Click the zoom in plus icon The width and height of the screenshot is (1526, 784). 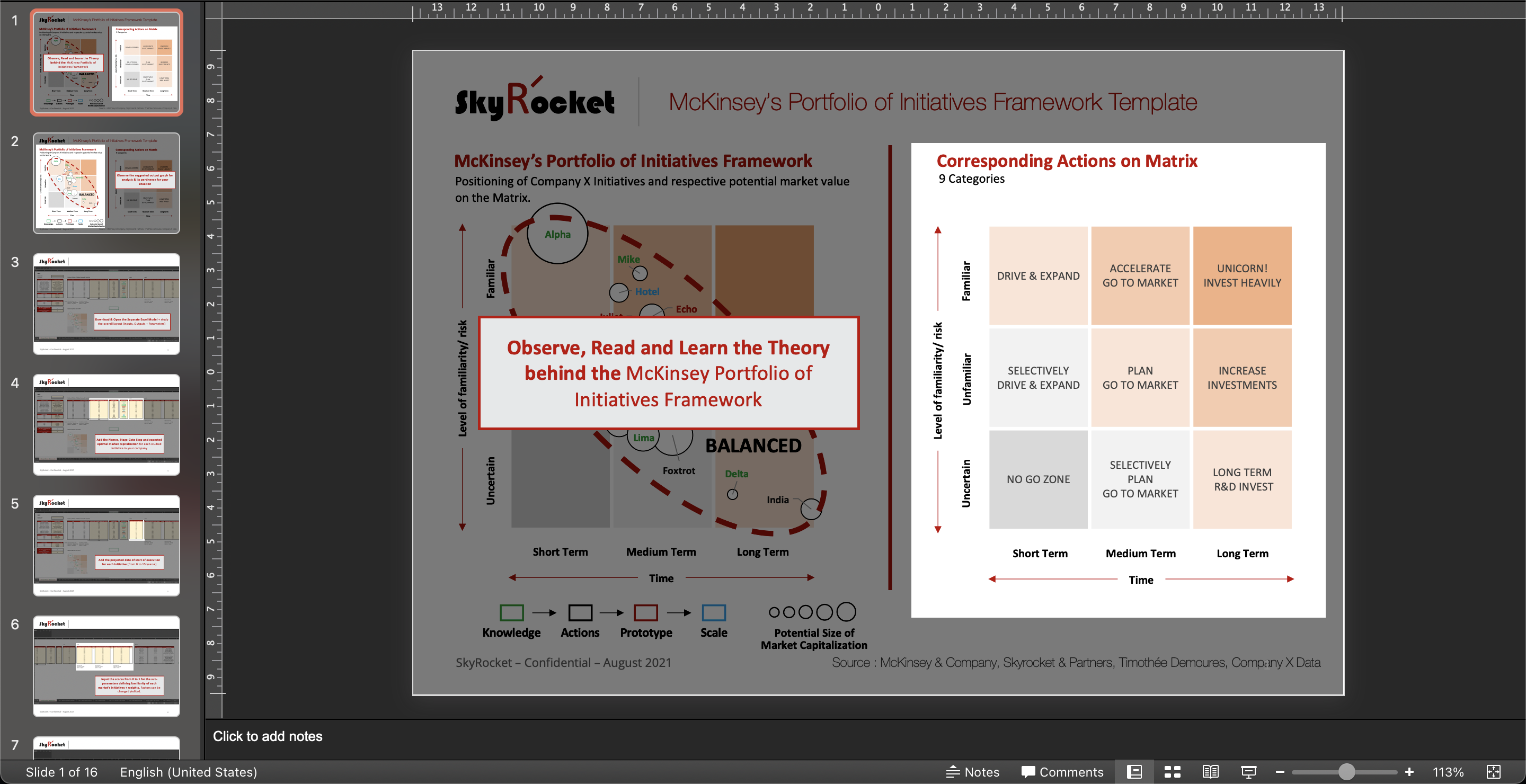click(1409, 772)
